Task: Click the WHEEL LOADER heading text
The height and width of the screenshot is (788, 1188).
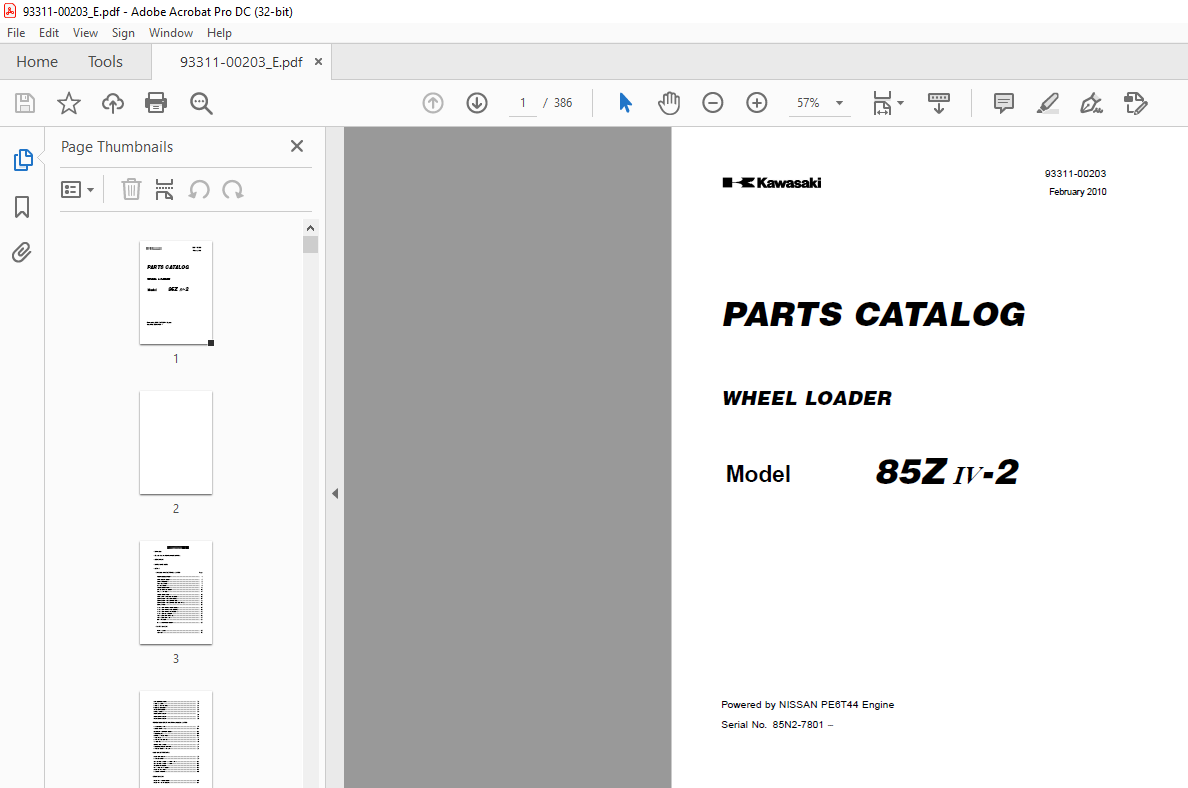Action: (x=807, y=398)
